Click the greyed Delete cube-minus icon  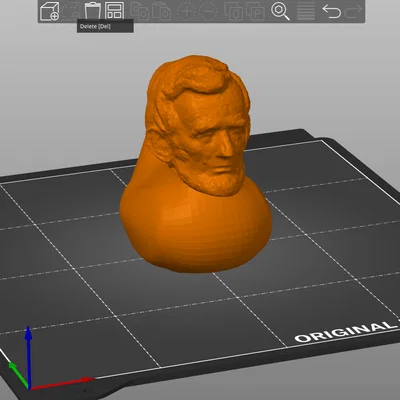71,12
